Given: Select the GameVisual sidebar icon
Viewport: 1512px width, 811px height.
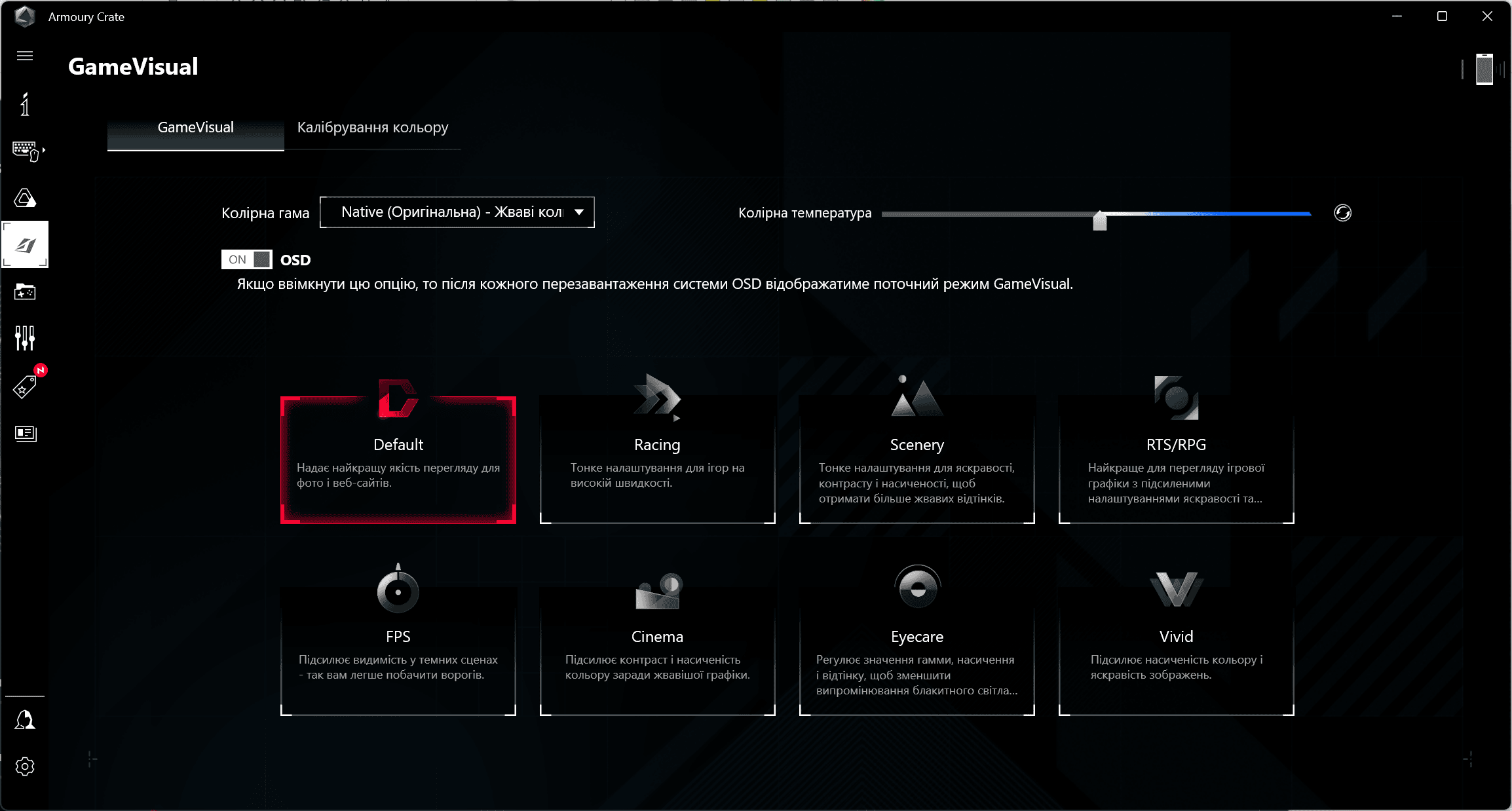Looking at the screenshot, I should [x=25, y=244].
